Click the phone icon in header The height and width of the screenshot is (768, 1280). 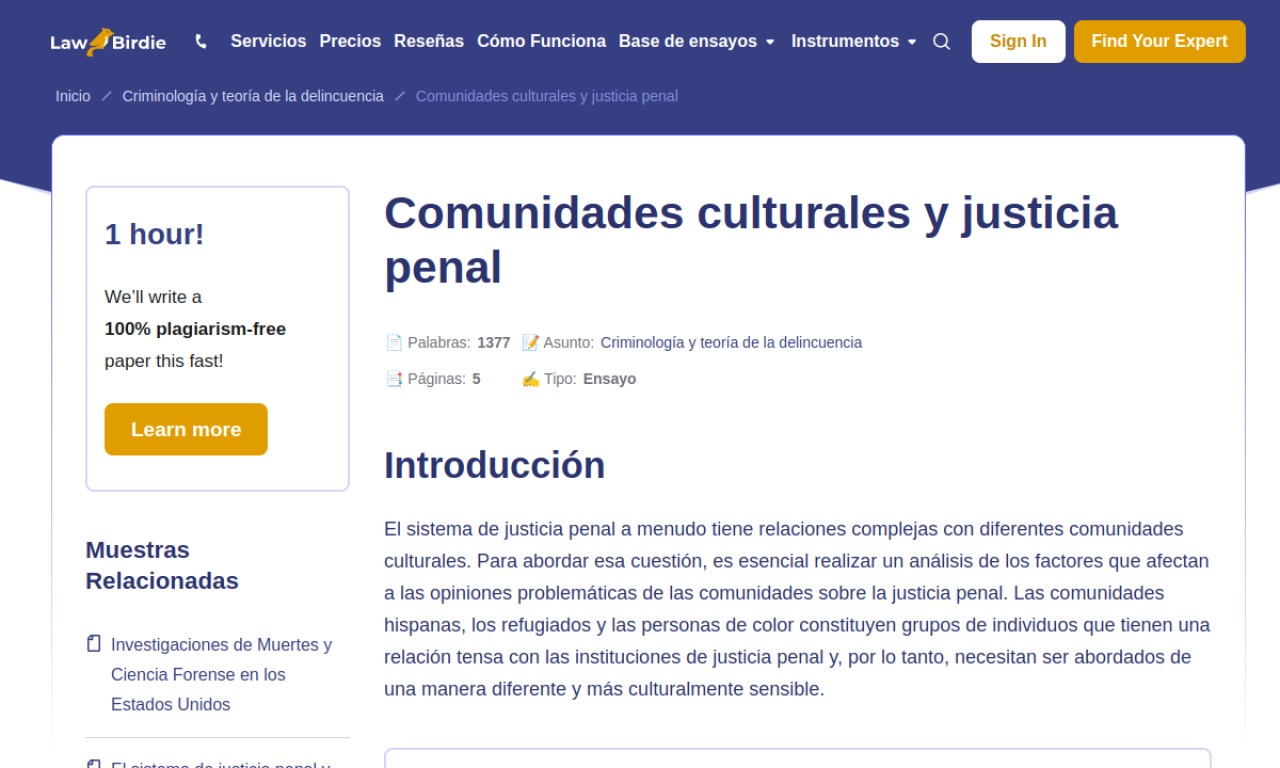201,41
